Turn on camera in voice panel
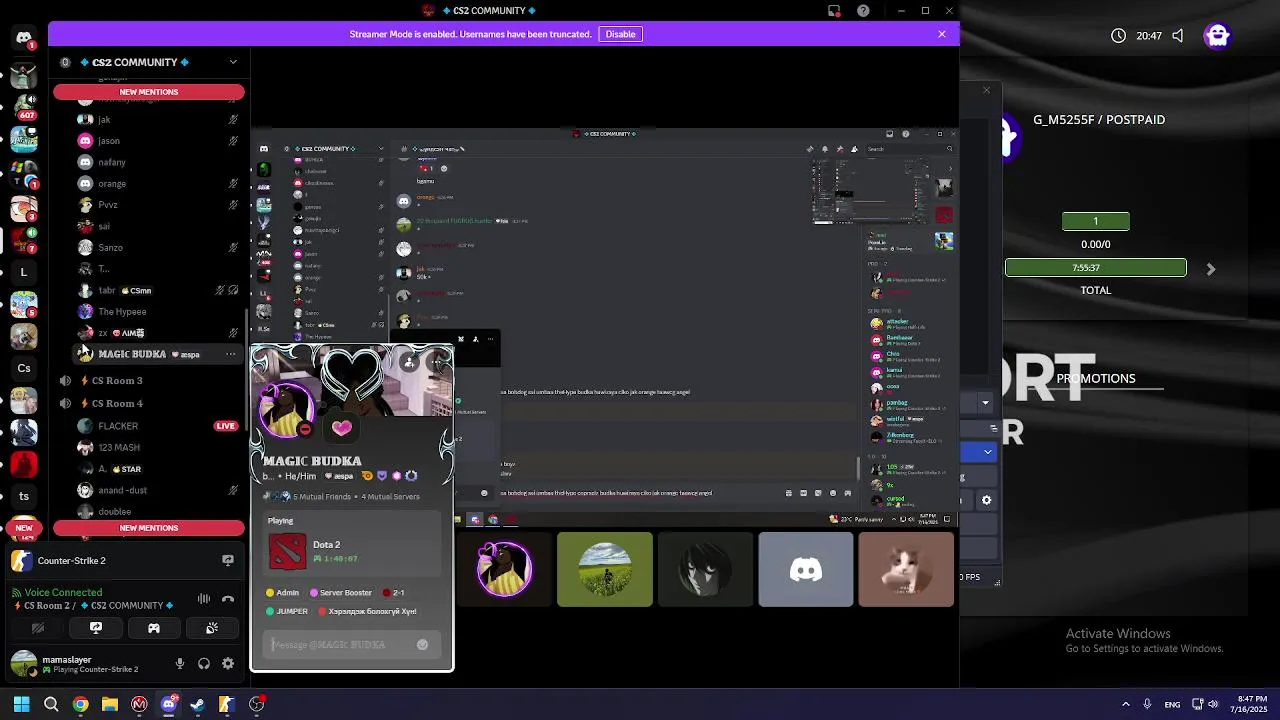 click(x=38, y=628)
